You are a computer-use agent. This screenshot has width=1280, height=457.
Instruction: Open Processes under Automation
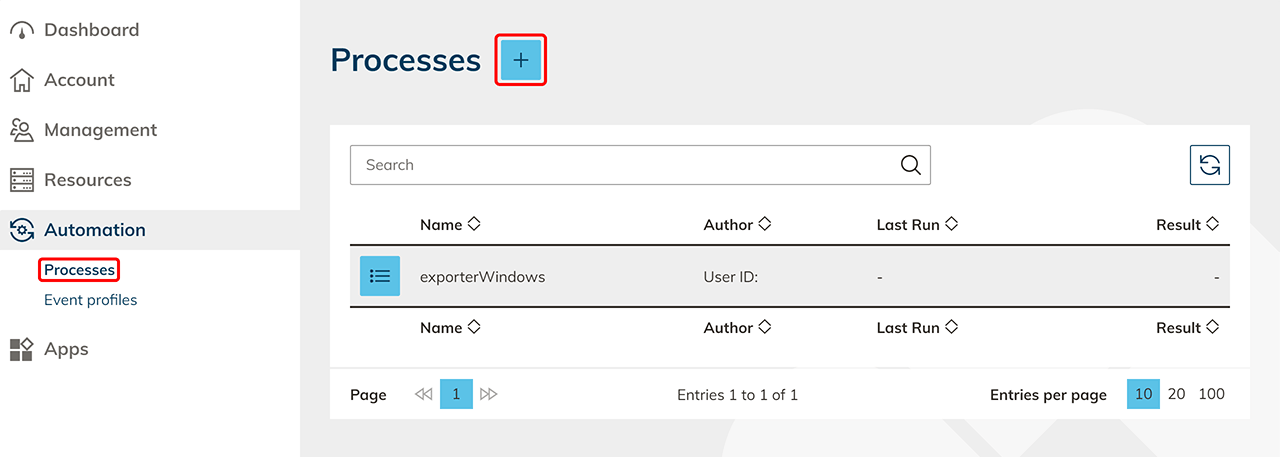[x=80, y=270]
